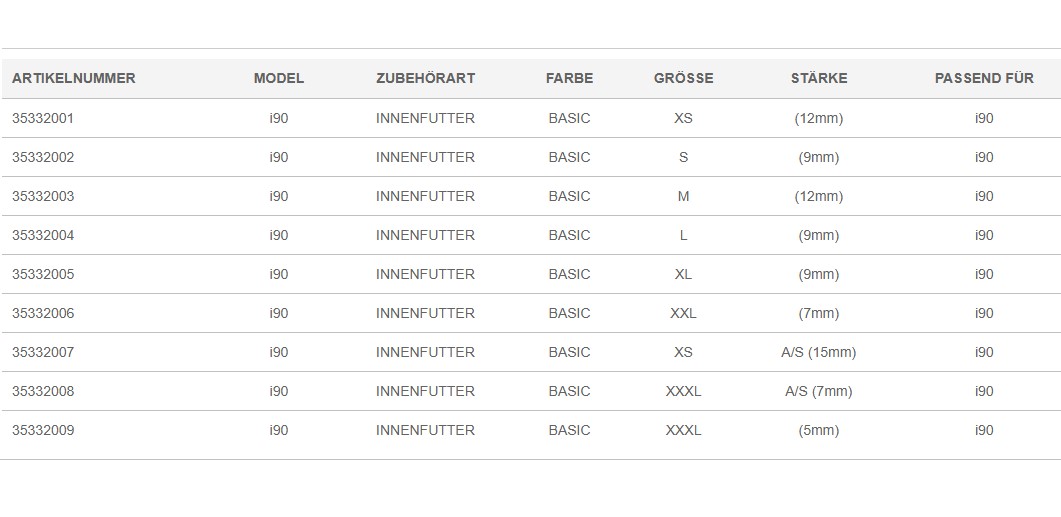Click the GRÖSSE column header
The height and width of the screenshot is (517, 1061).
click(x=683, y=78)
